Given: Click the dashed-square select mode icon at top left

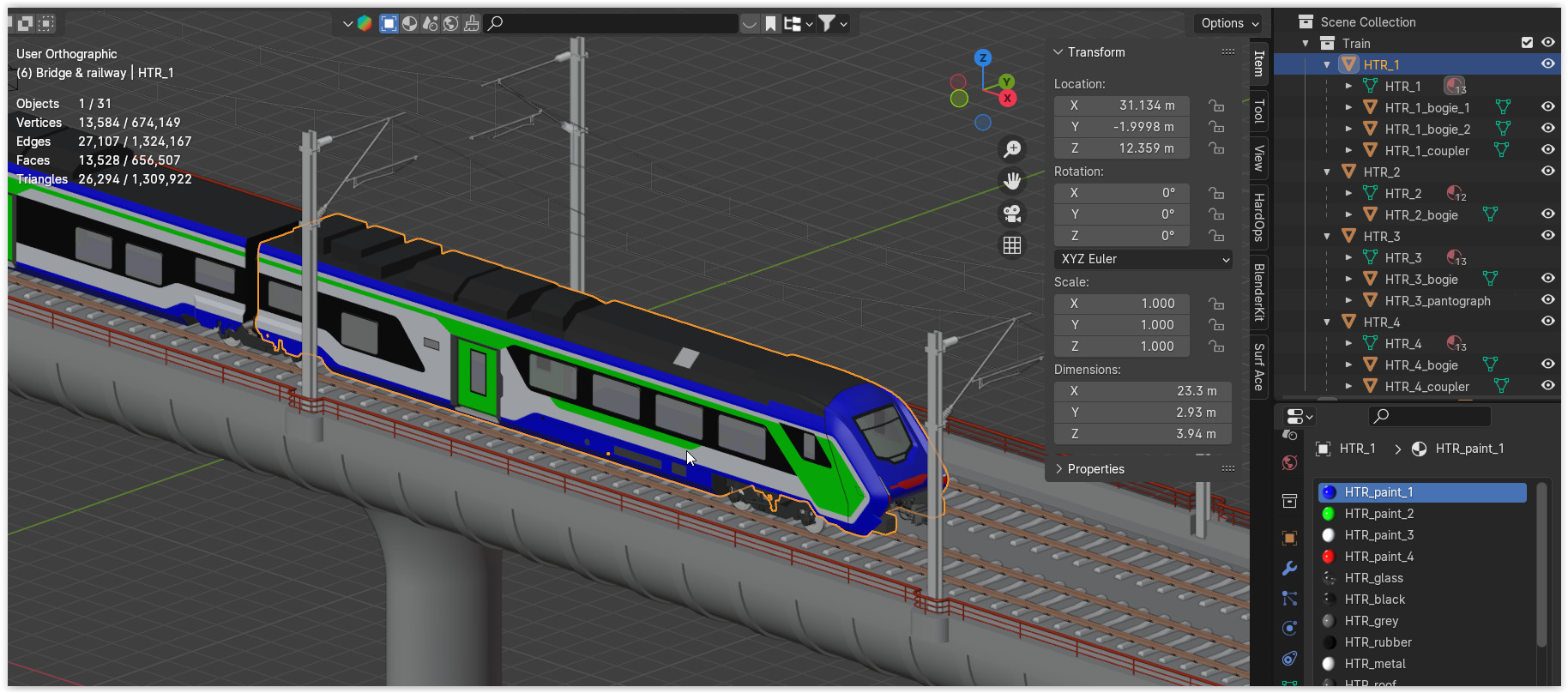Looking at the screenshot, I should [x=46, y=23].
